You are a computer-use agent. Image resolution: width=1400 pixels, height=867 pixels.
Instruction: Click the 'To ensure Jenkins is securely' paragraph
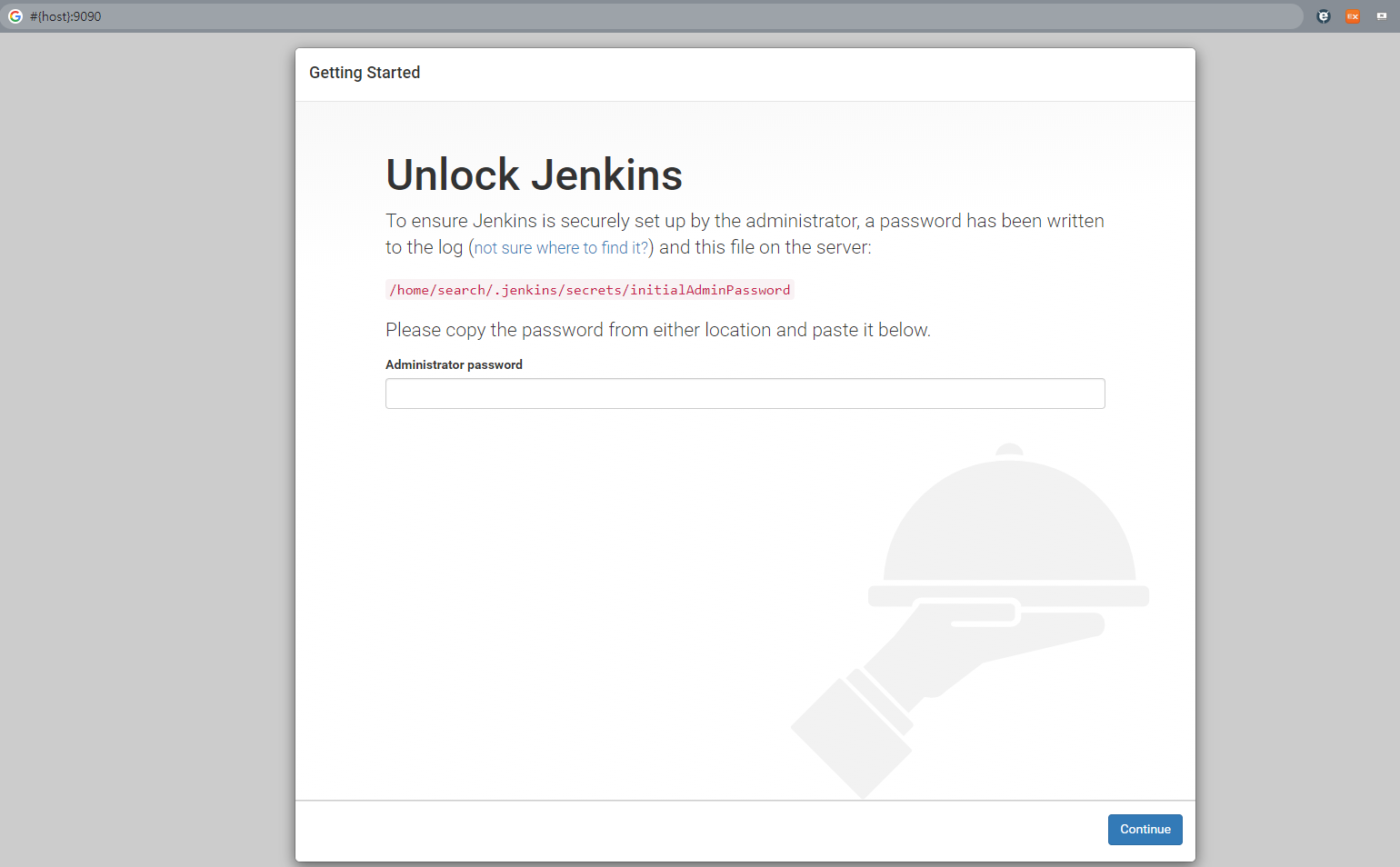click(744, 222)
